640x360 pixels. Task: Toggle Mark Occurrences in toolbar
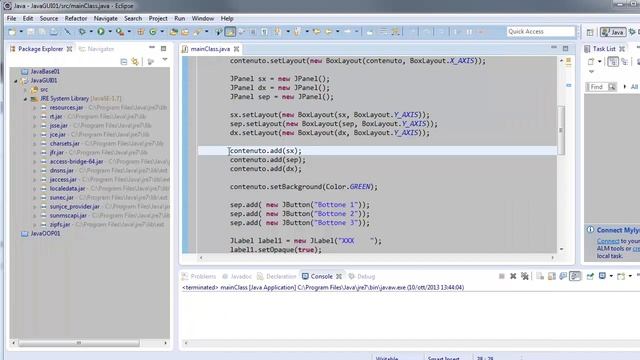[x=230, y=31]
